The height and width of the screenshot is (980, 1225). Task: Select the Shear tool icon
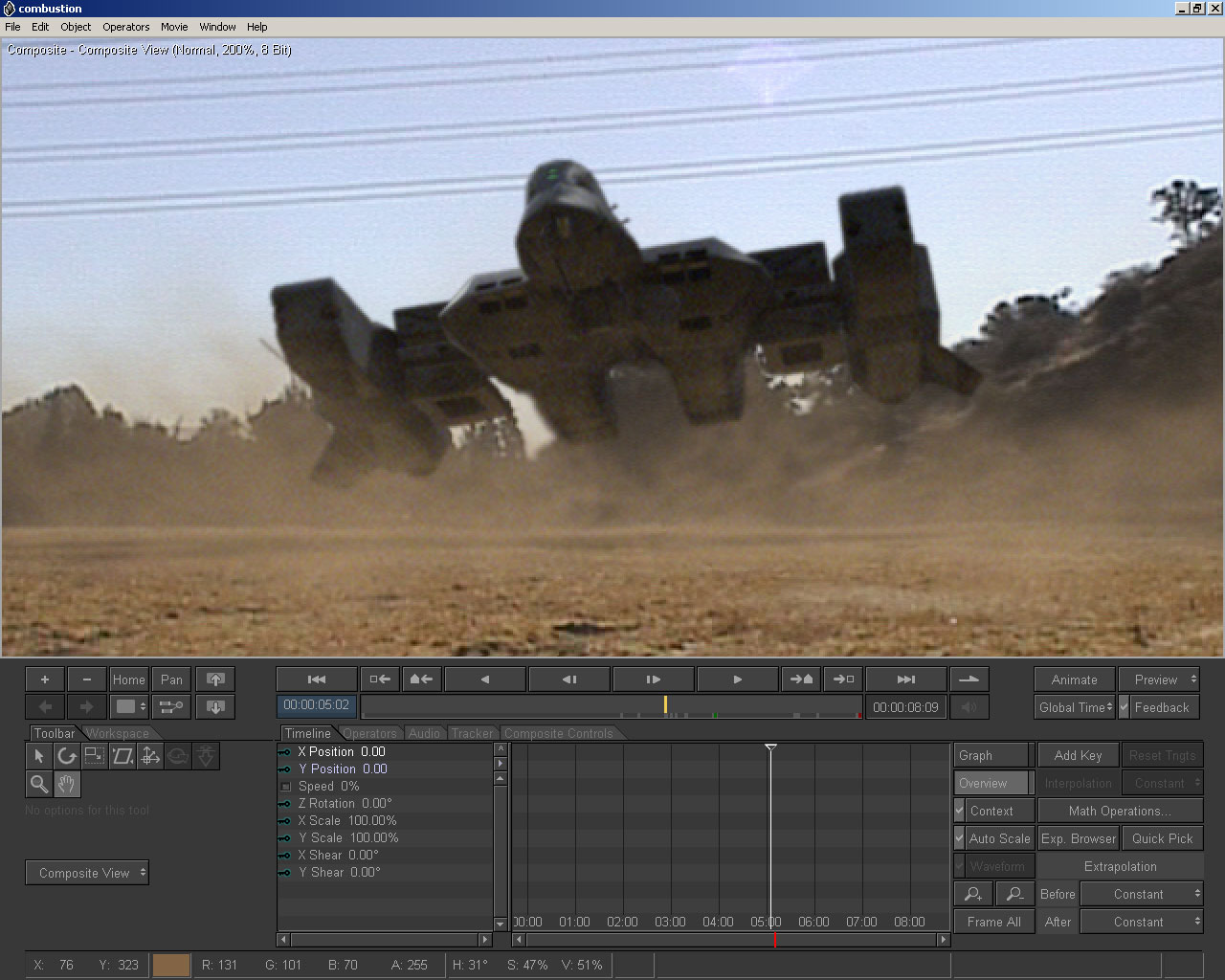[122, 756]
